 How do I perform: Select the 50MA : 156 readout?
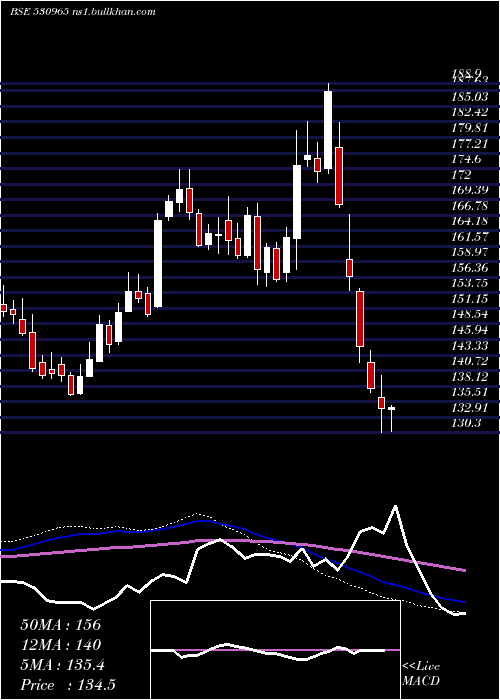click(x=61, y=625)
